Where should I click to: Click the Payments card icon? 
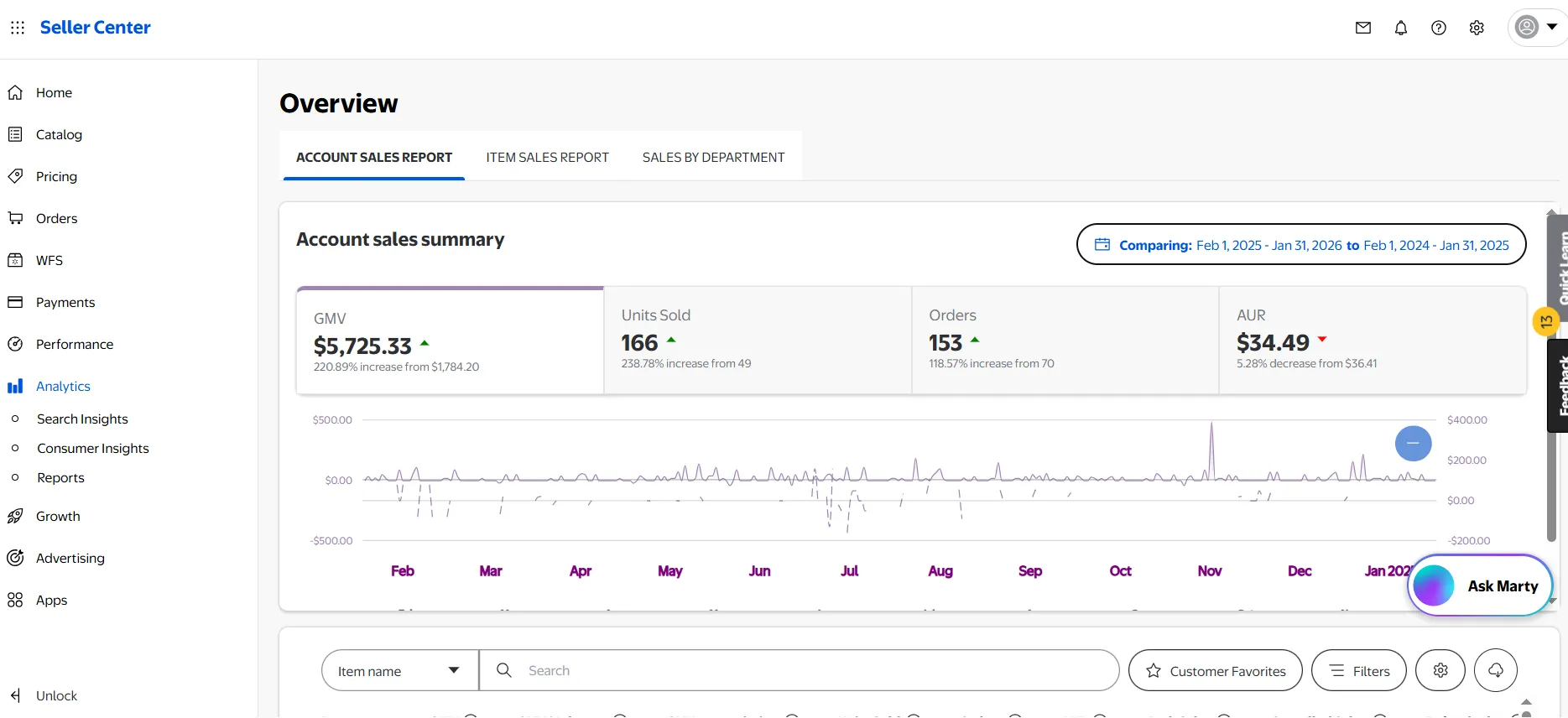tap(15, 302)
